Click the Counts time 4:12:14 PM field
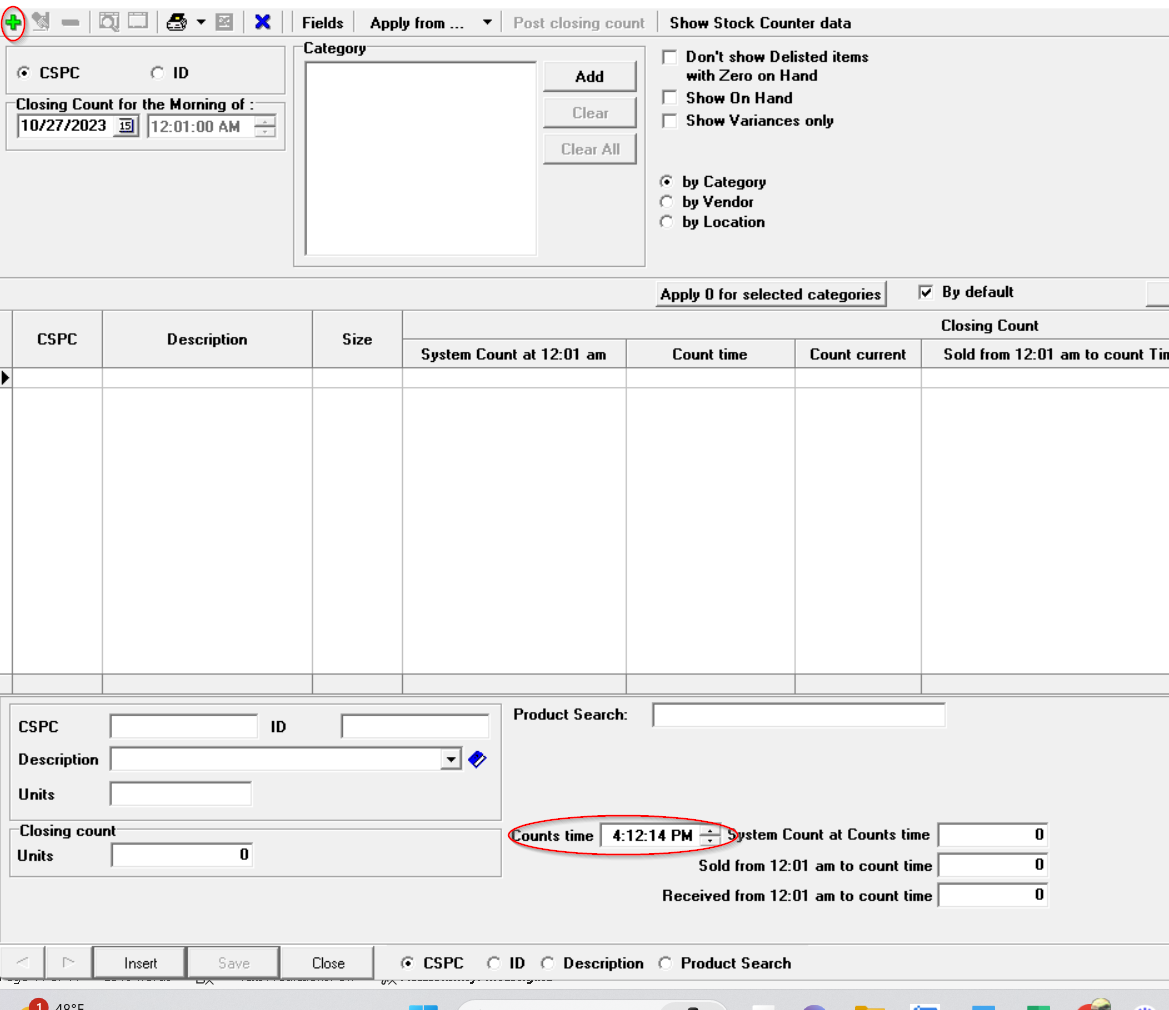 coord(652,836)
